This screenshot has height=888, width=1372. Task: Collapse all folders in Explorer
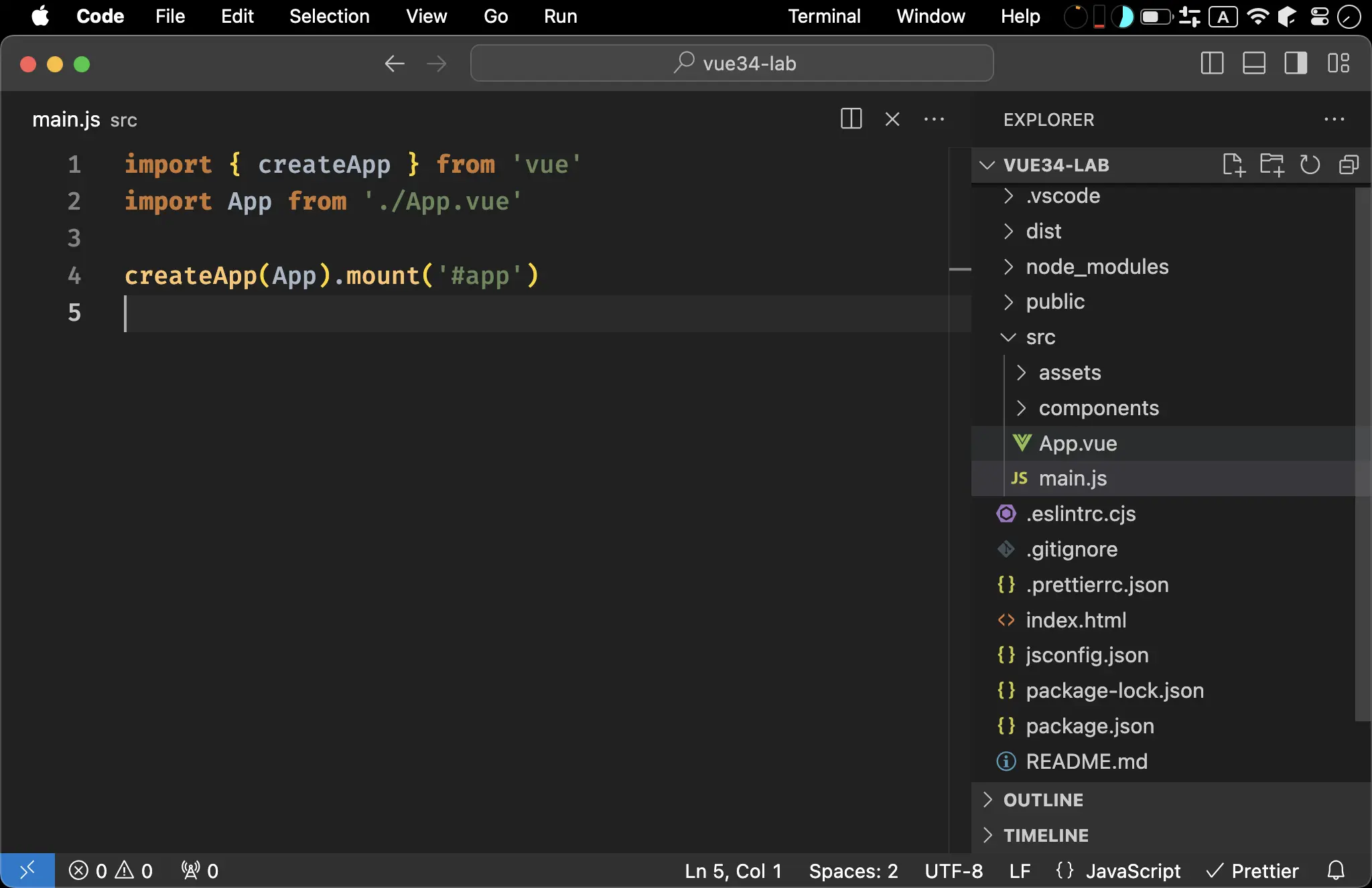coord(1349,165)
